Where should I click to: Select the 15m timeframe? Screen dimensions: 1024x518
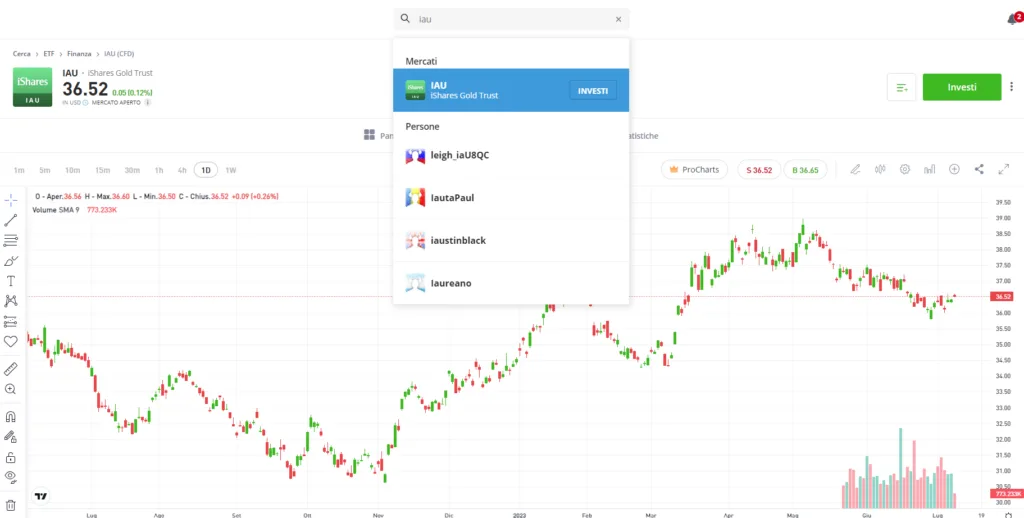point(103,170)
